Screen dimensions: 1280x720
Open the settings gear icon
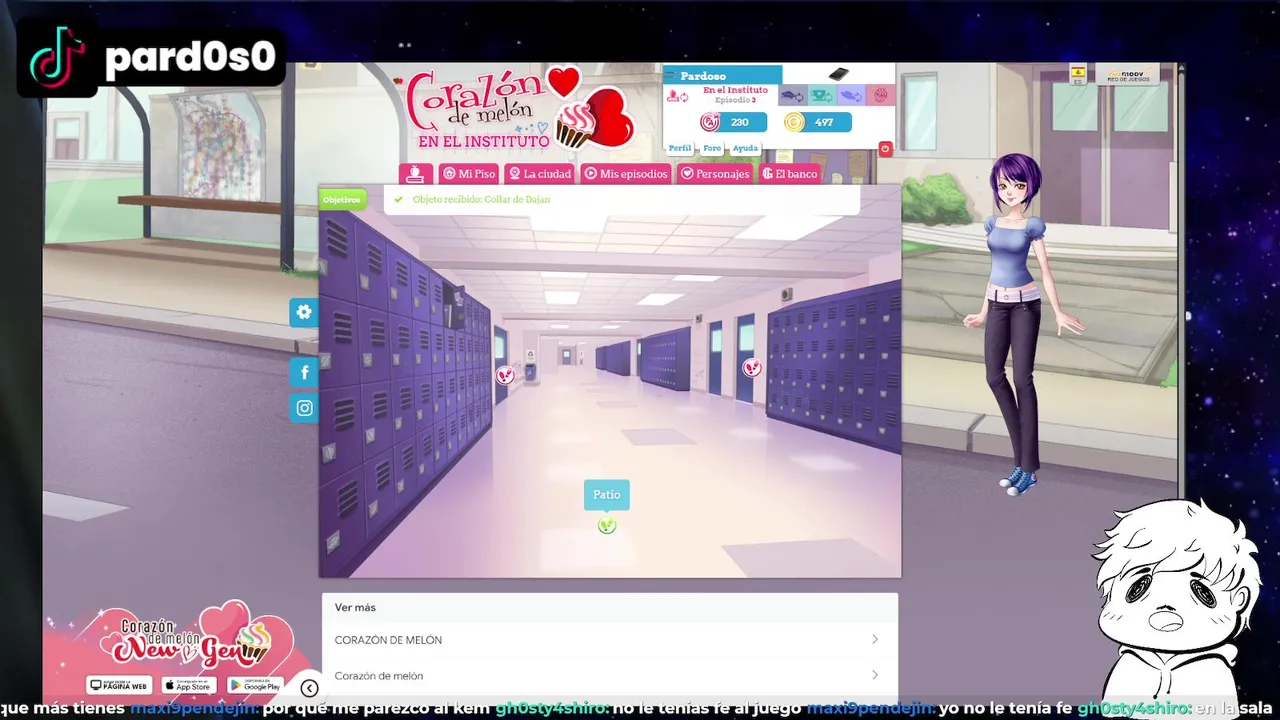click(304, 312)
